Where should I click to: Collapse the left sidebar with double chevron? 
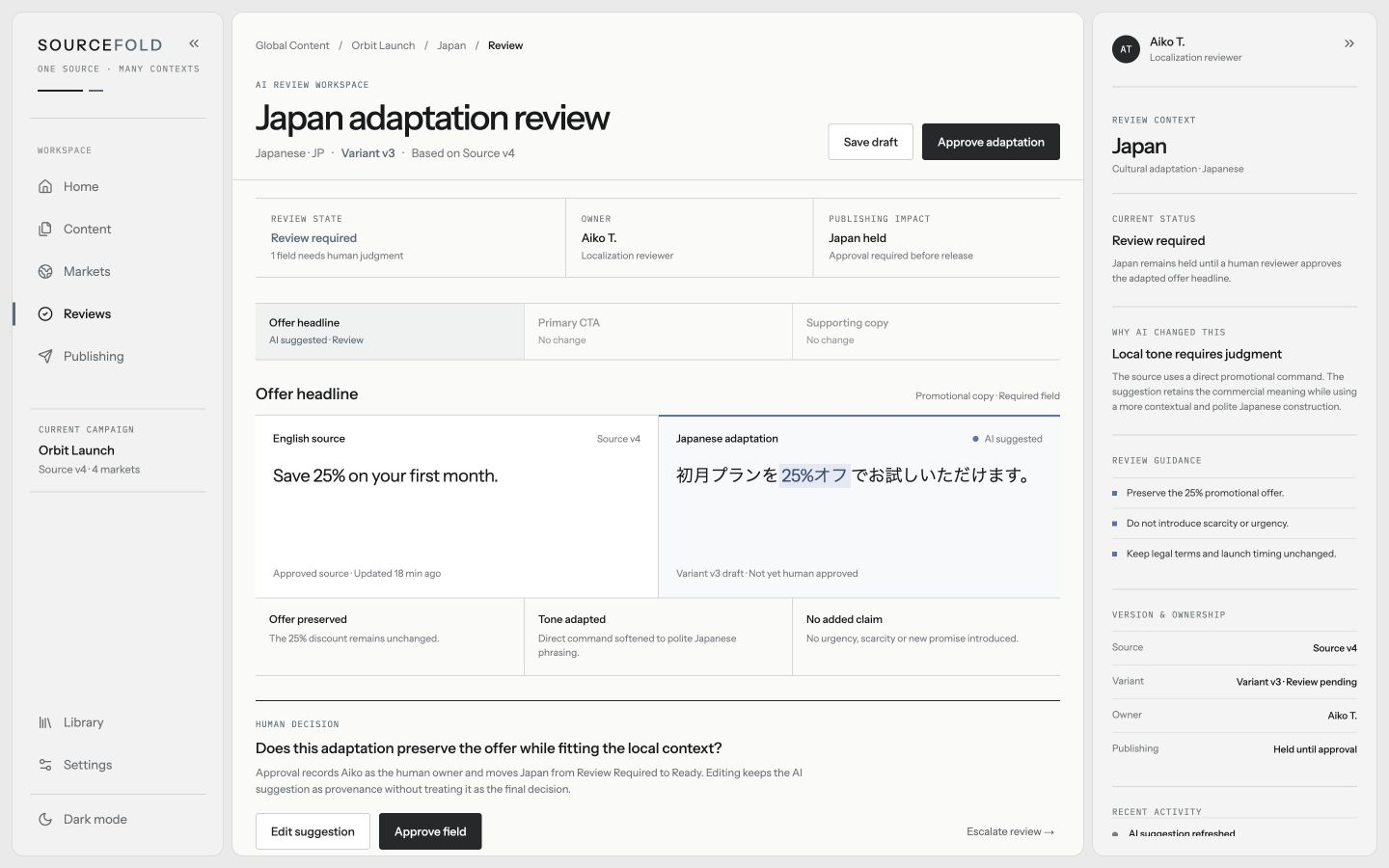pos(194,43)
